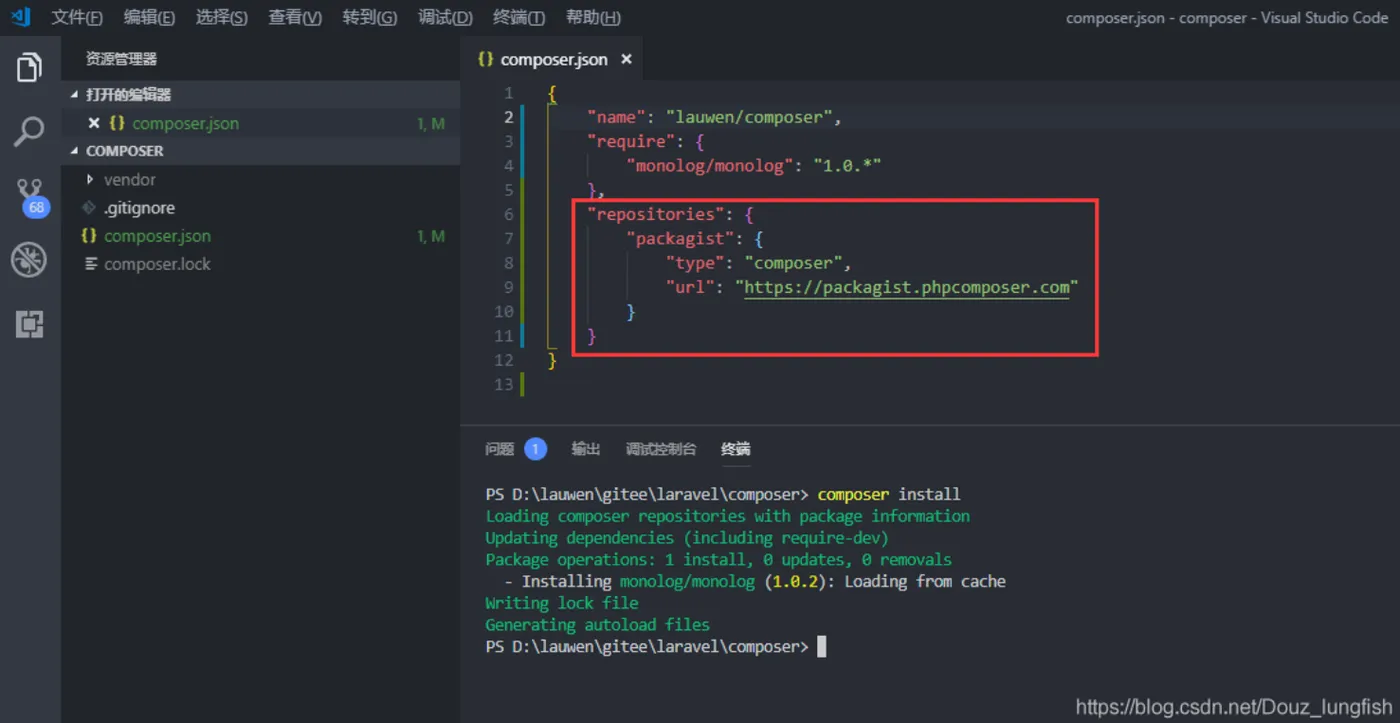Image resolution: width=1400 pixels, height=723 pixels.
Task: Click the composer.lock file icon
Action: [91, 264]
